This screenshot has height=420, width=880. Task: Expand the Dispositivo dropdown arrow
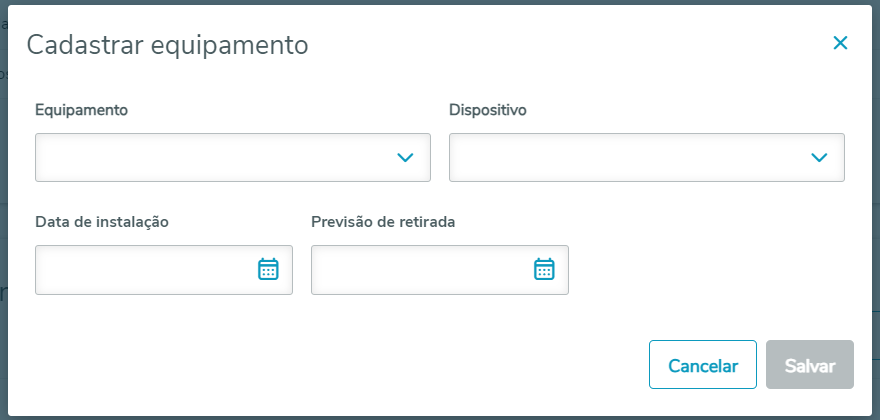click(x=819, y=157)
